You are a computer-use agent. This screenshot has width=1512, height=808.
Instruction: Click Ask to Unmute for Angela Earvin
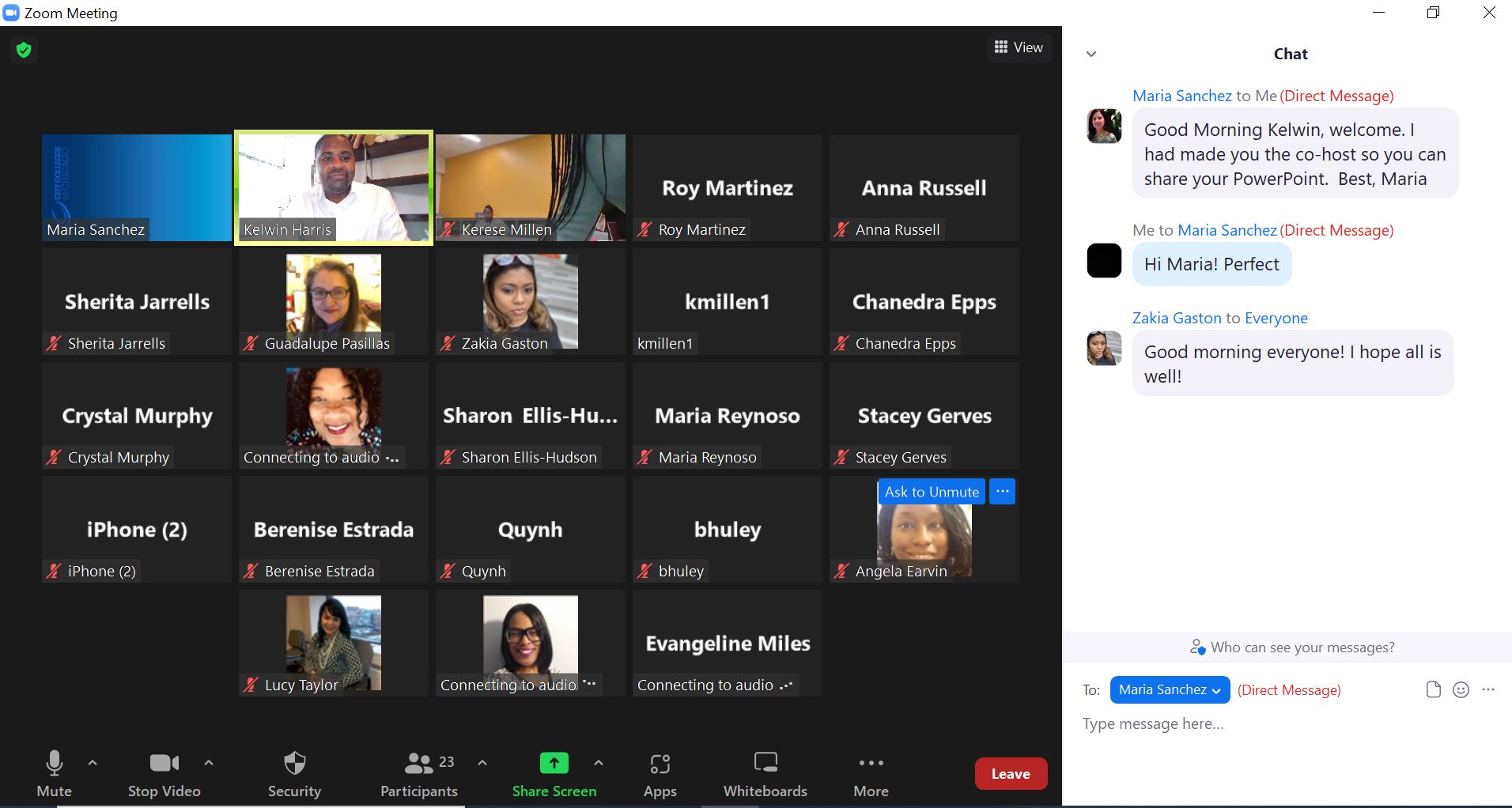[x=932, y=492]
